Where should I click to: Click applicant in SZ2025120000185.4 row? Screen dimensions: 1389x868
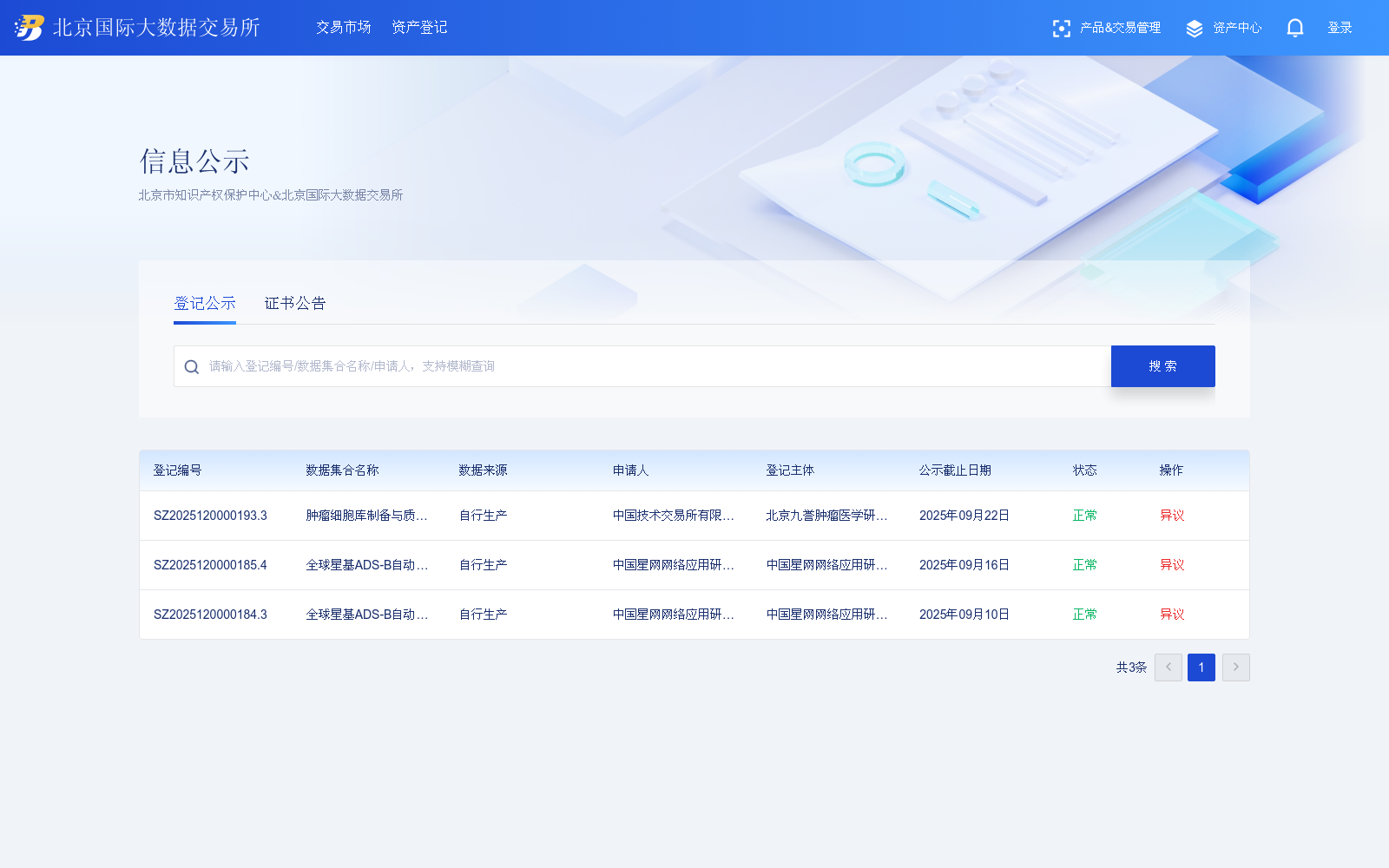click(674, 565)
